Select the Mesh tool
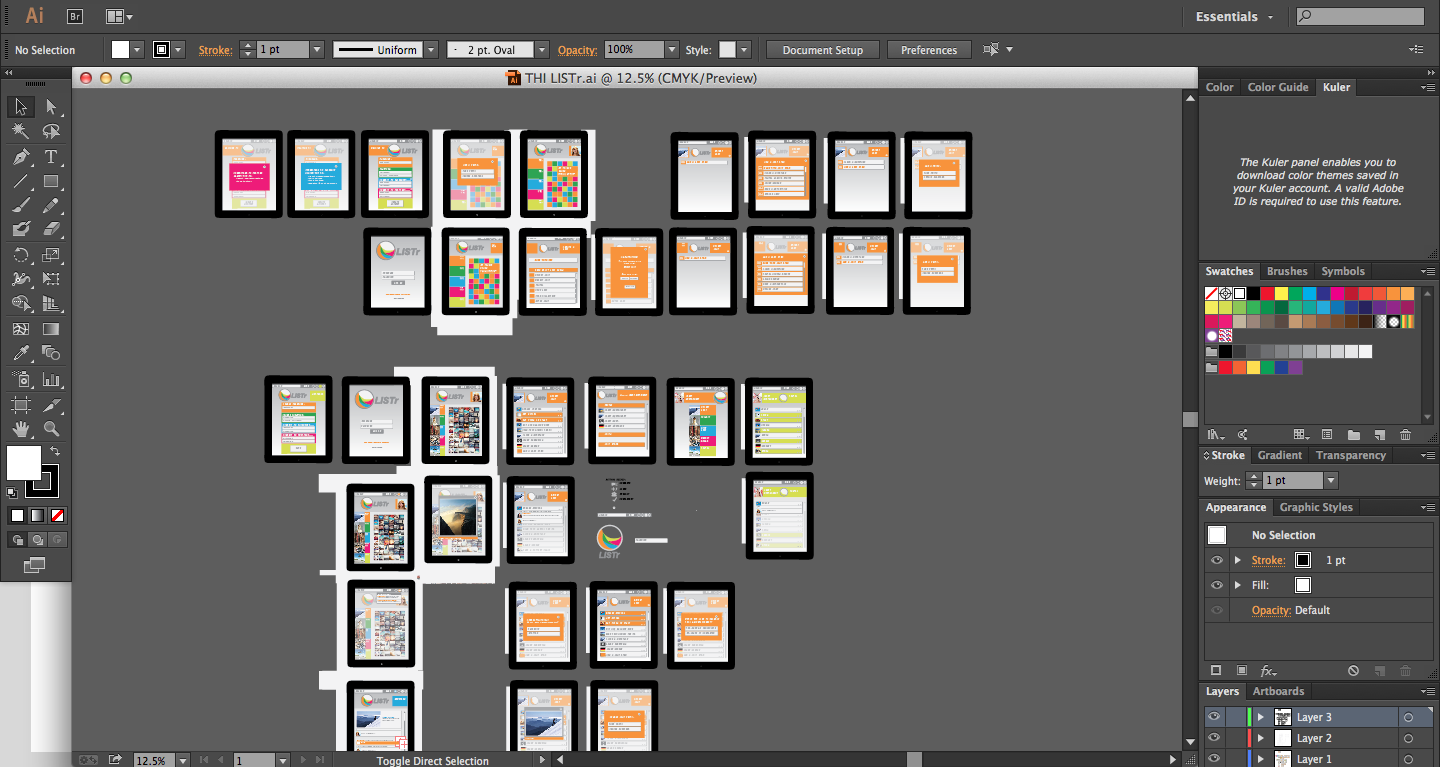1440x767 pixels. coord(21,328)
